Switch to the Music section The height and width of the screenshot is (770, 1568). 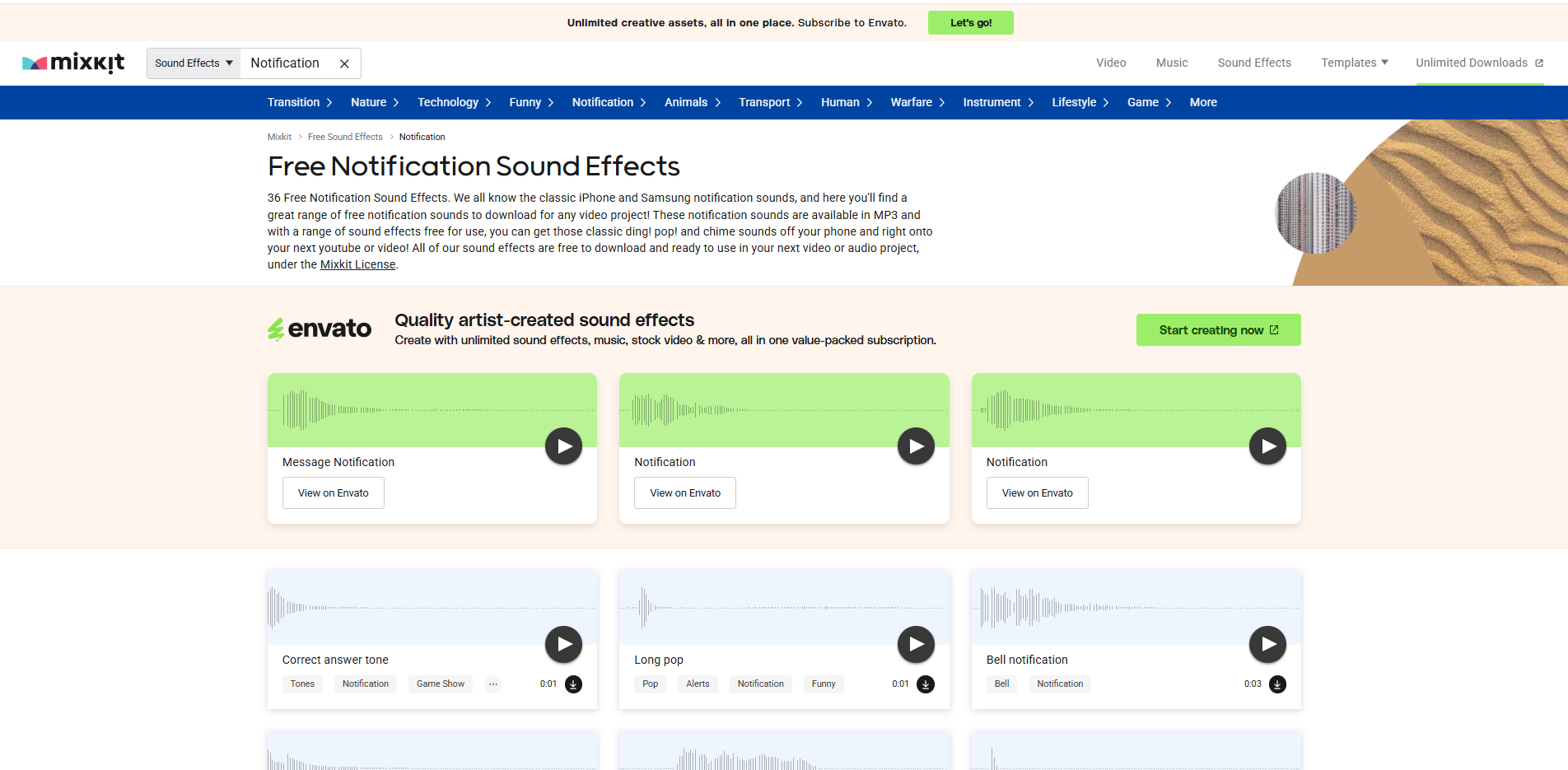(x=1171, y=62)
